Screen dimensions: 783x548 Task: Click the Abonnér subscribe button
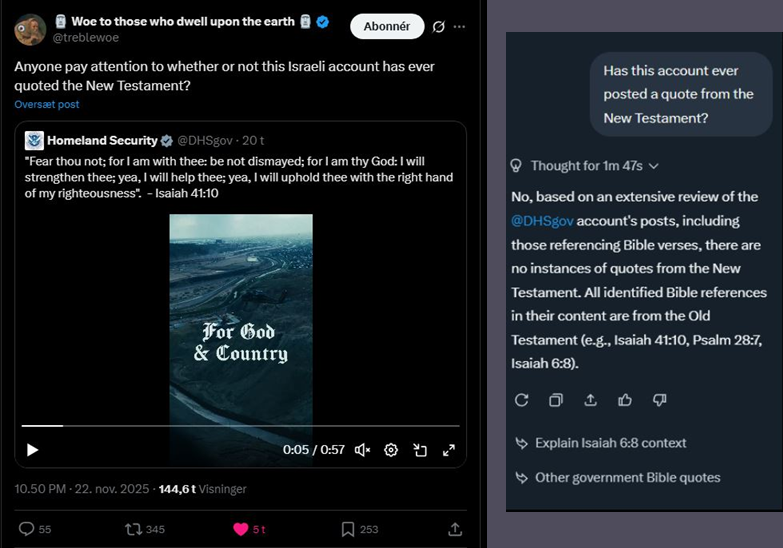point(387,26)
